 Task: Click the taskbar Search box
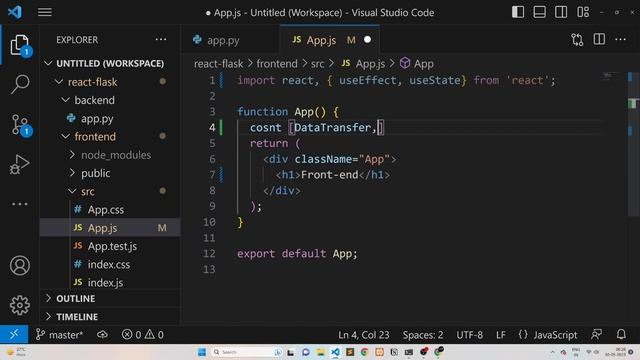click(247, 352)
